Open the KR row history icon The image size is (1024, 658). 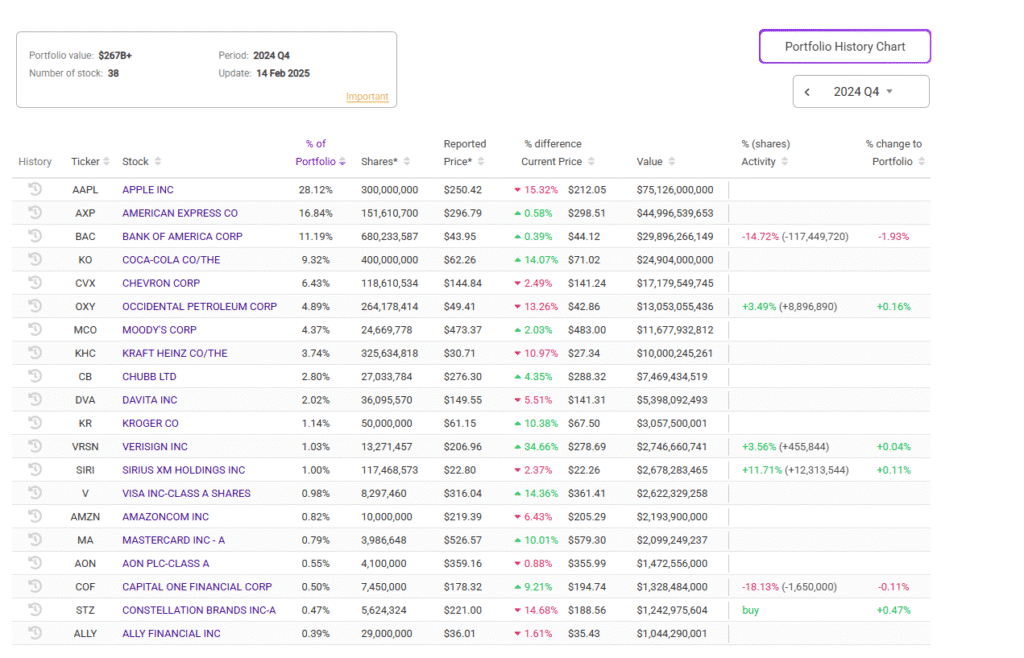(35, 423)
